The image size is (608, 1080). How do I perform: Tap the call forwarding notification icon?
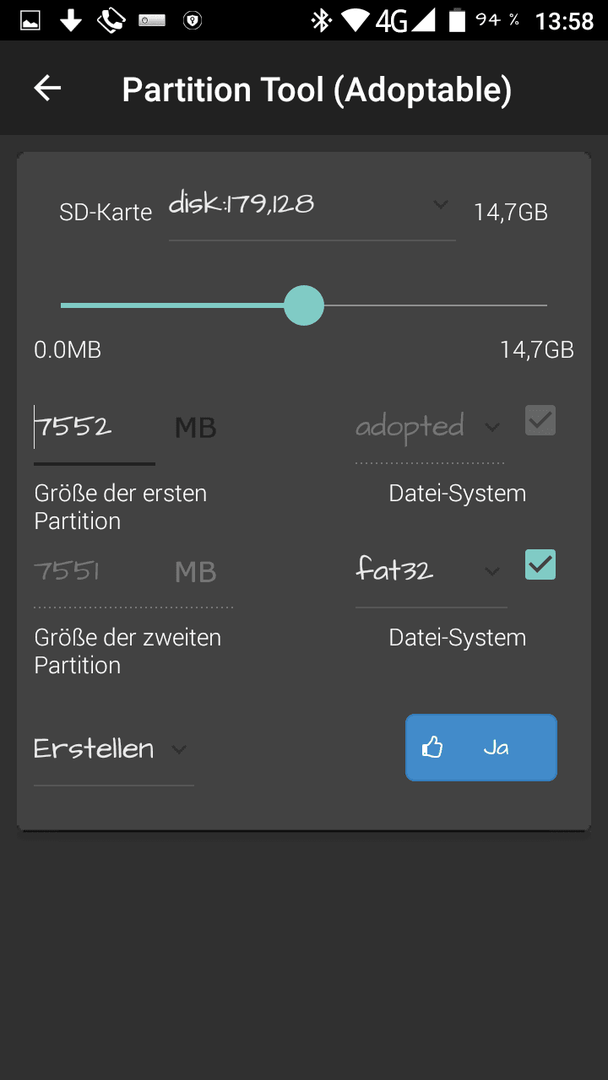110,21
